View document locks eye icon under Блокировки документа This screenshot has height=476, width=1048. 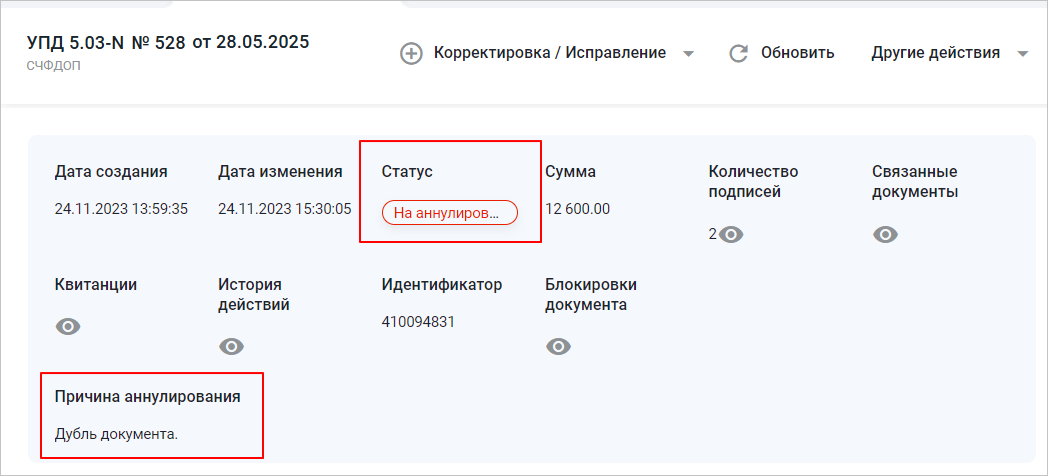[x=558, y=346]
